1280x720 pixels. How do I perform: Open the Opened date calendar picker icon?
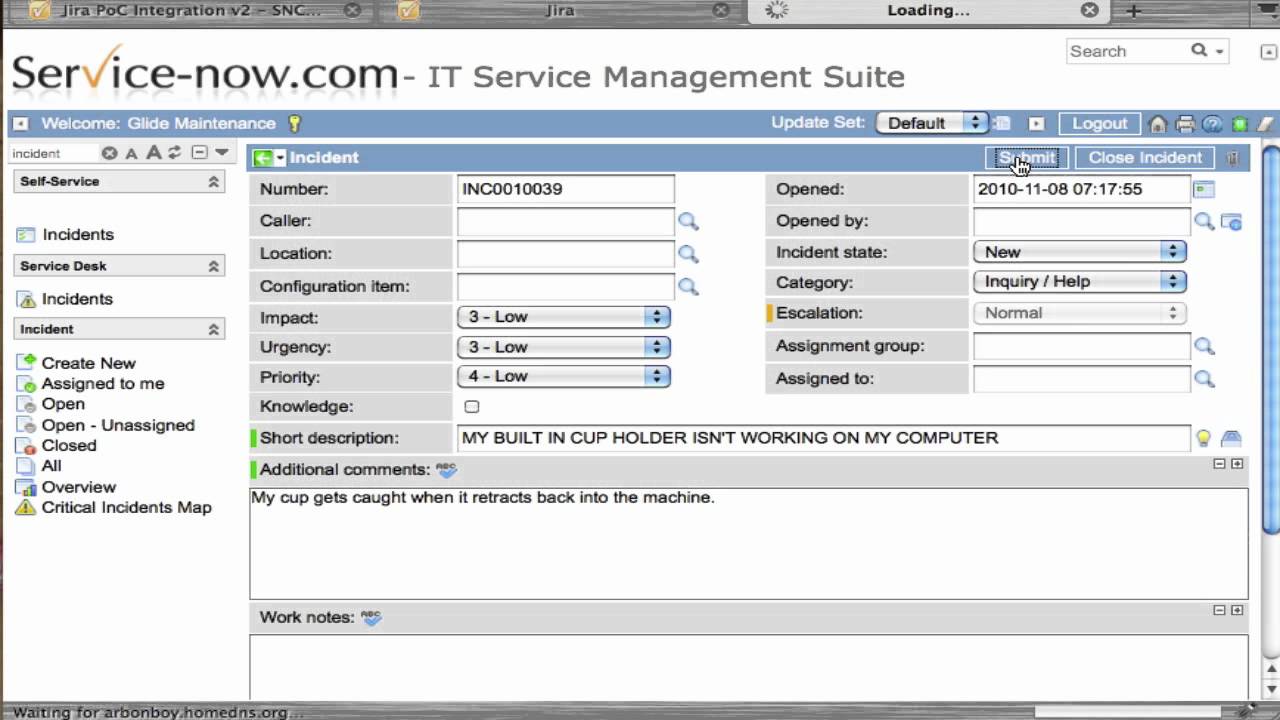click(x=1203, y=189)
